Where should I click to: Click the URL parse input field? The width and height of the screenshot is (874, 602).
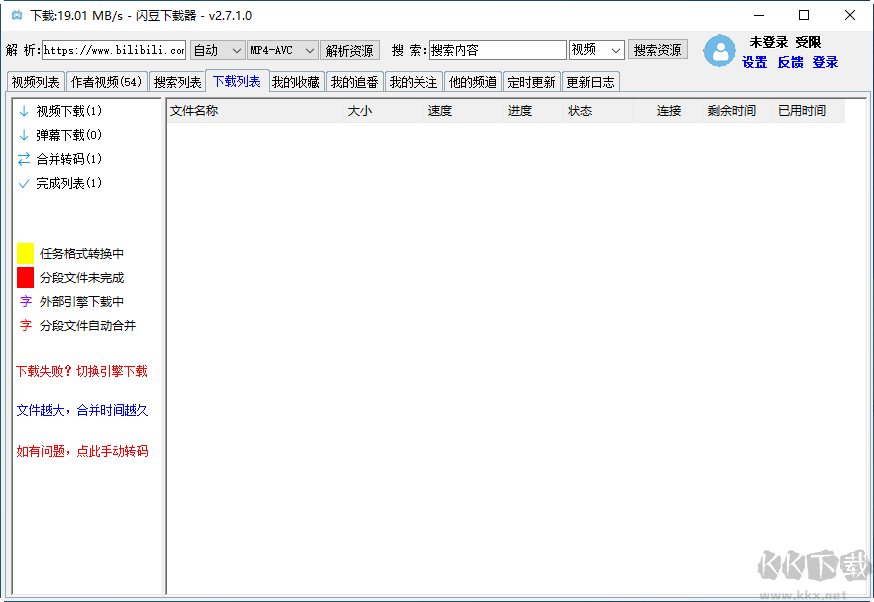(114, 50)
